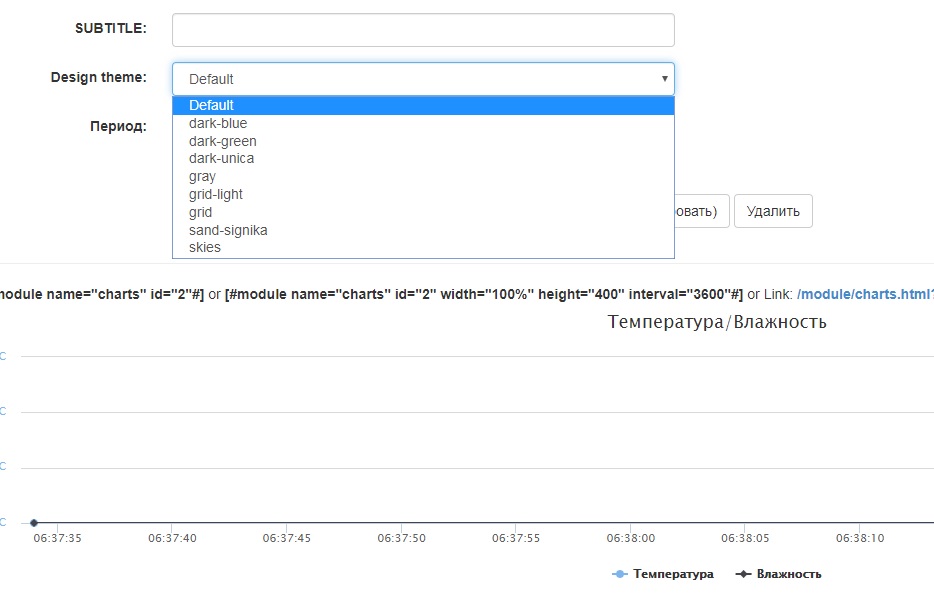Choose the gray design theme

(x=202, y=176)
